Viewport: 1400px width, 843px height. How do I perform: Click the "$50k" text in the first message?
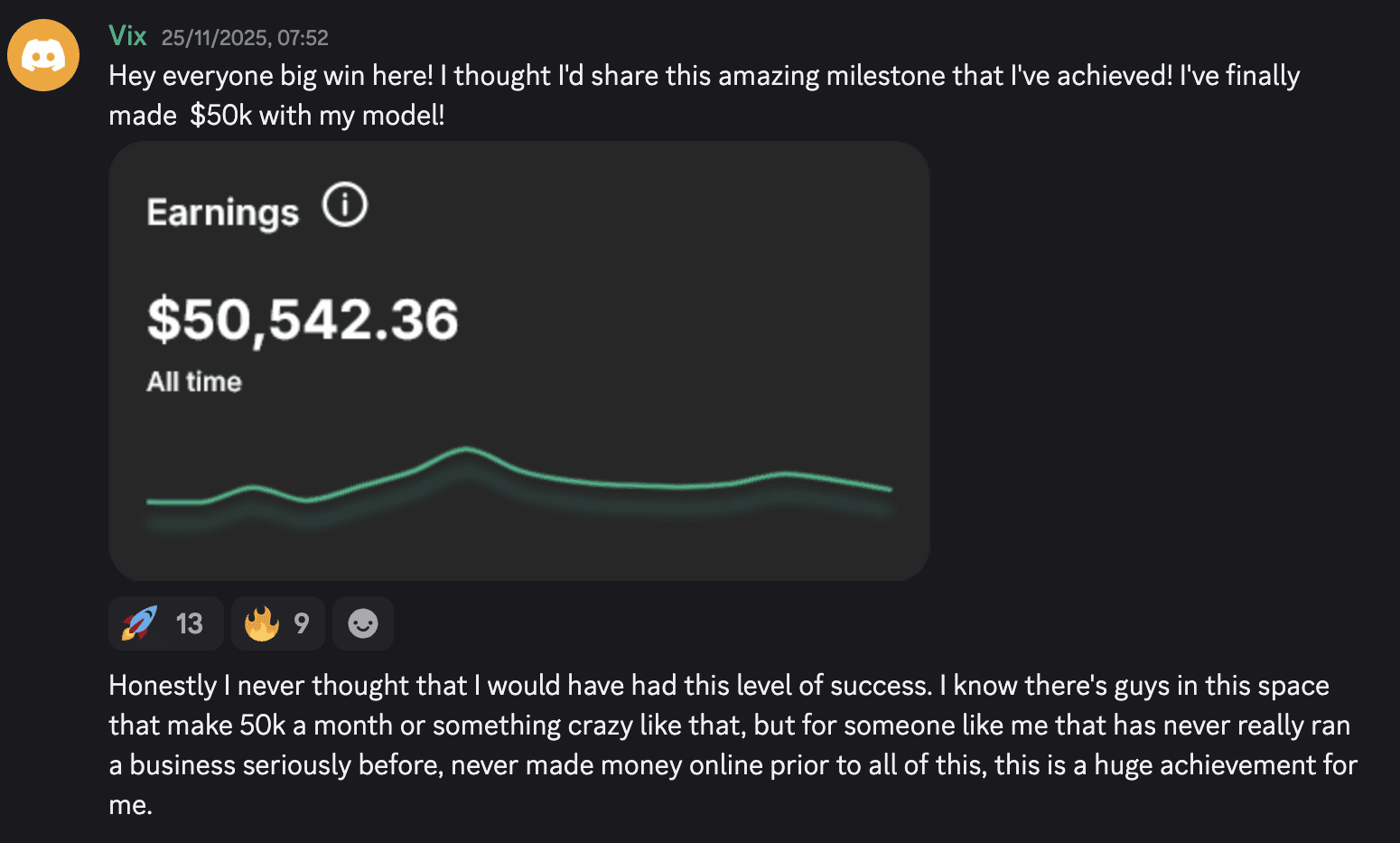pos(220,116)
